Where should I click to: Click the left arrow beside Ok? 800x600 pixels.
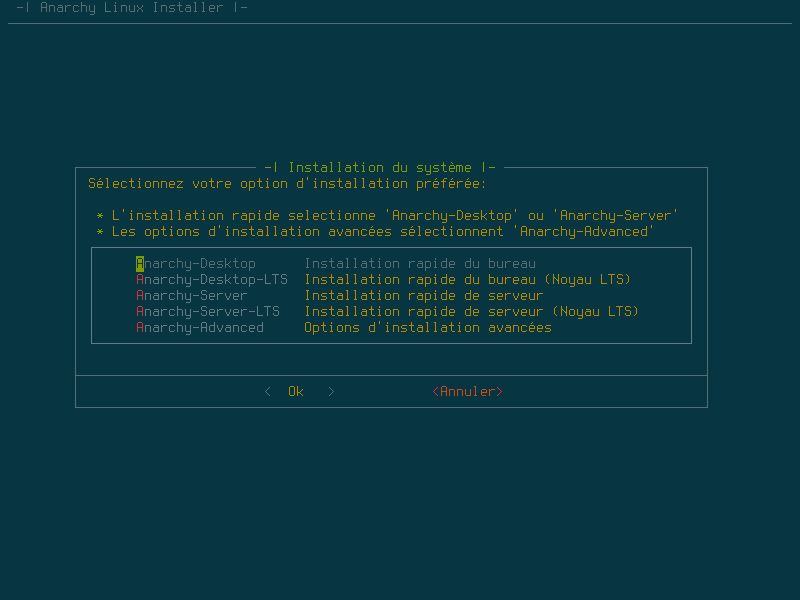(x=267, y=391)
